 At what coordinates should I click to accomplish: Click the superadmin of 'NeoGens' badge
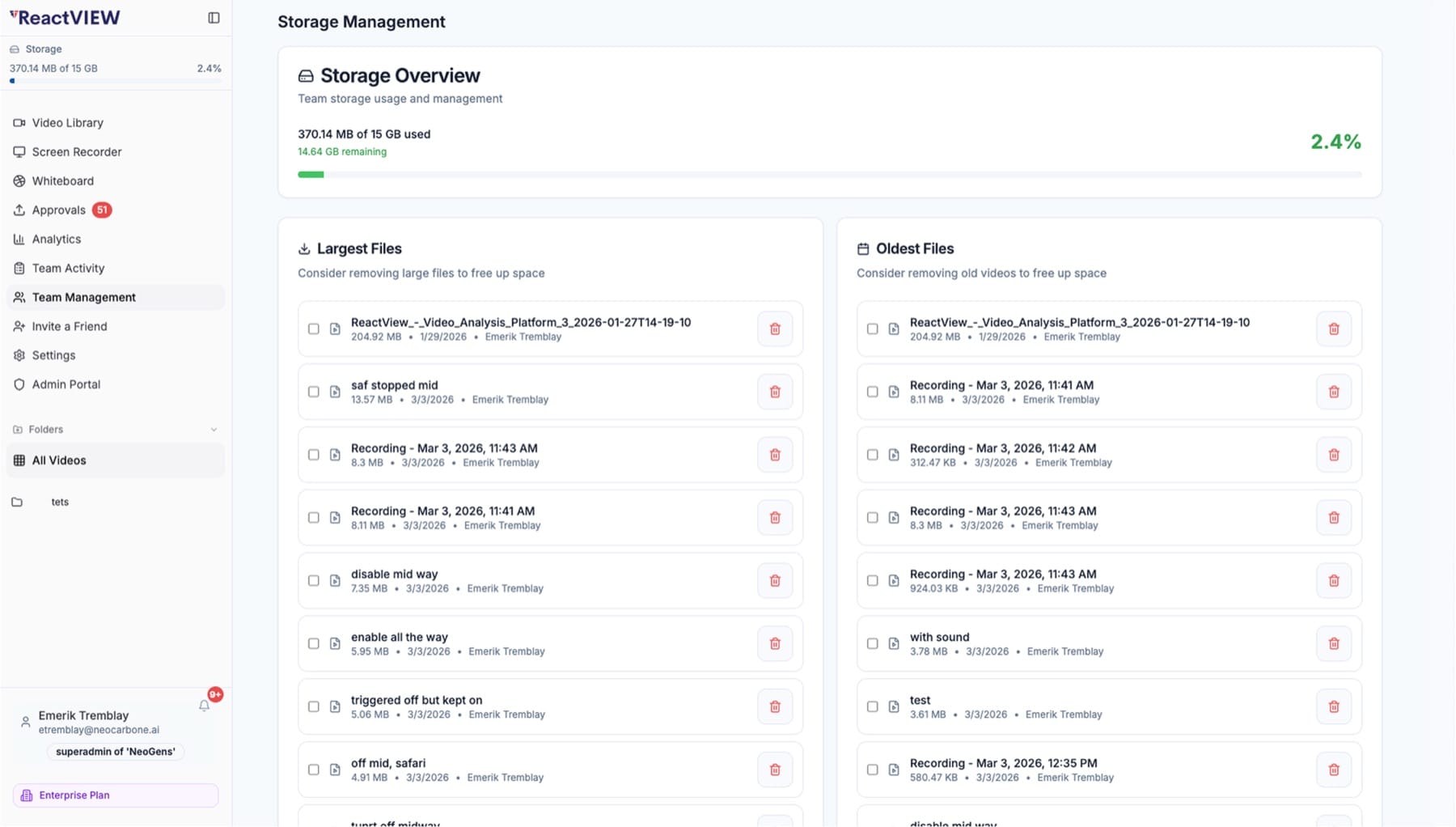click(x=116, y=752)
